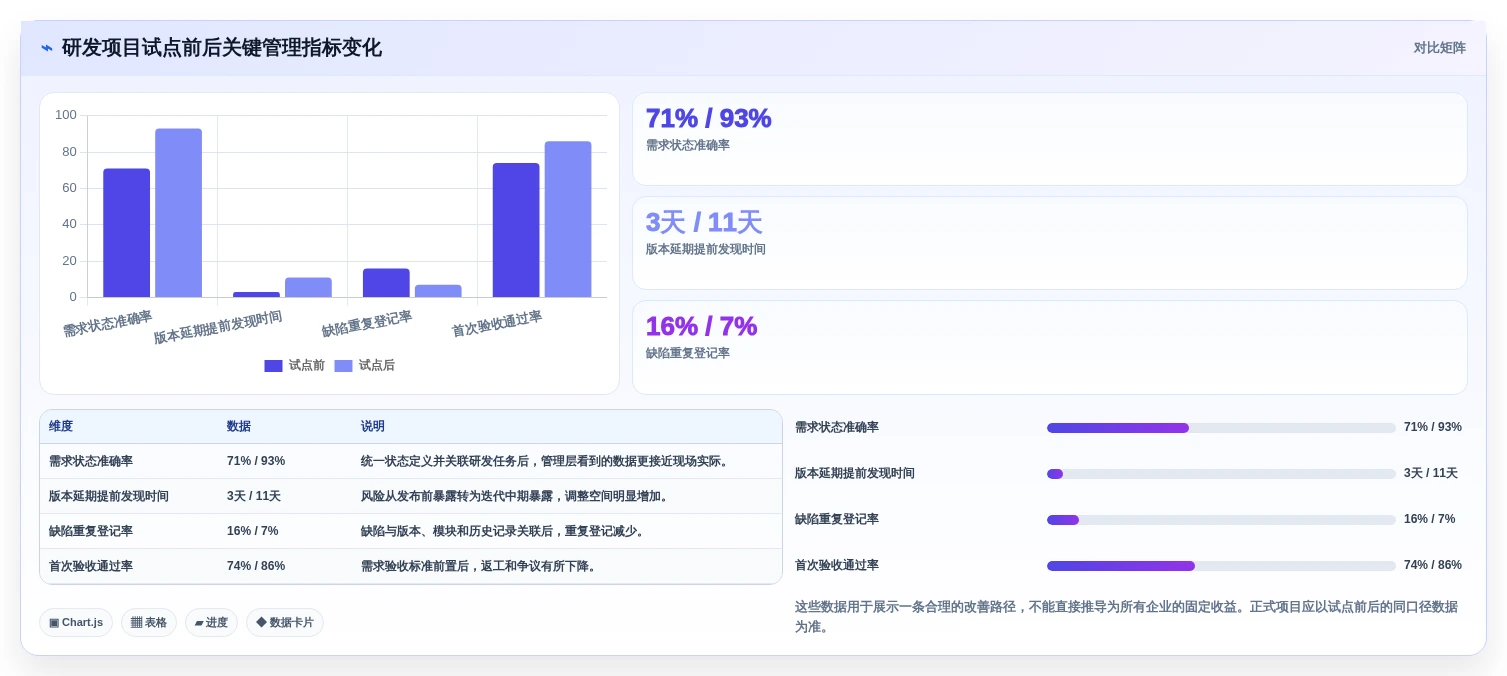Screen dimensions: 1507x676
Task: Click the 说明 table column header
Action: point(373,426)
